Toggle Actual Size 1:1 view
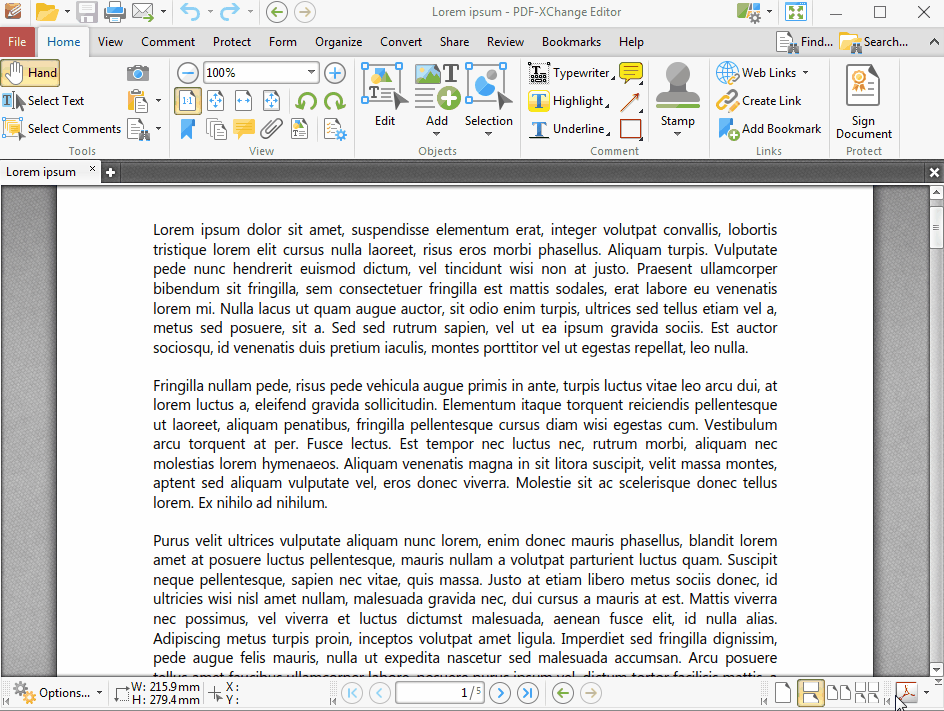The height and width of the screenshot is (711, 944). coord(188,101)
